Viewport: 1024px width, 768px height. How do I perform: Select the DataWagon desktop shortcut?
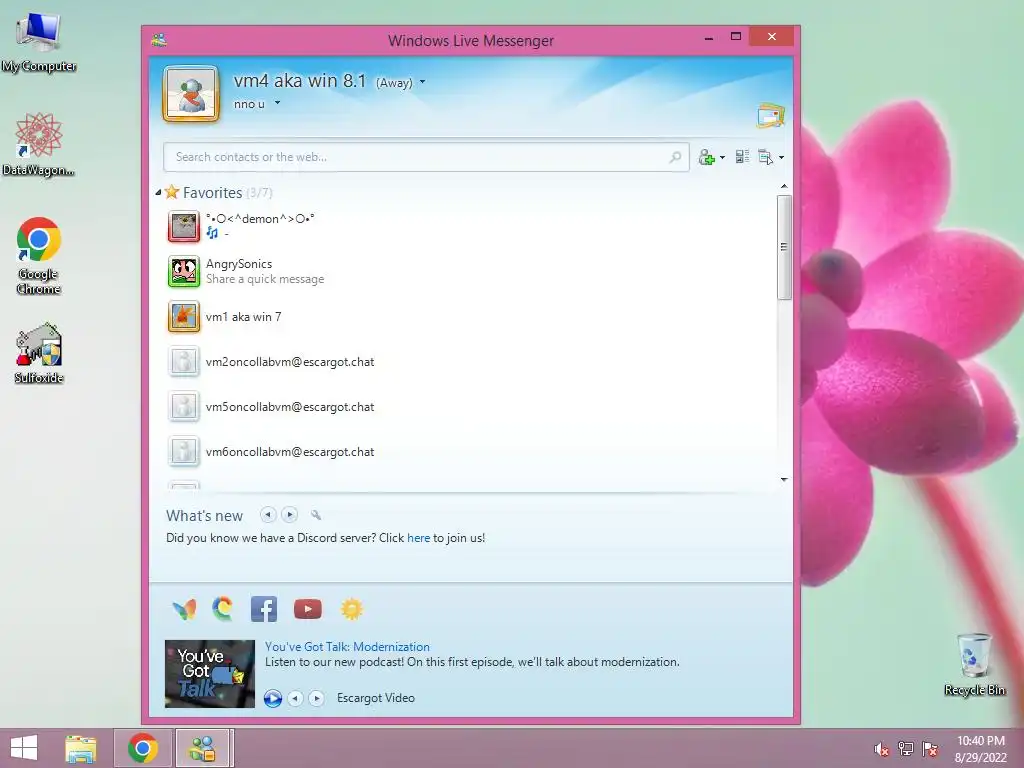pyautogui.click(x=39, y=144)
